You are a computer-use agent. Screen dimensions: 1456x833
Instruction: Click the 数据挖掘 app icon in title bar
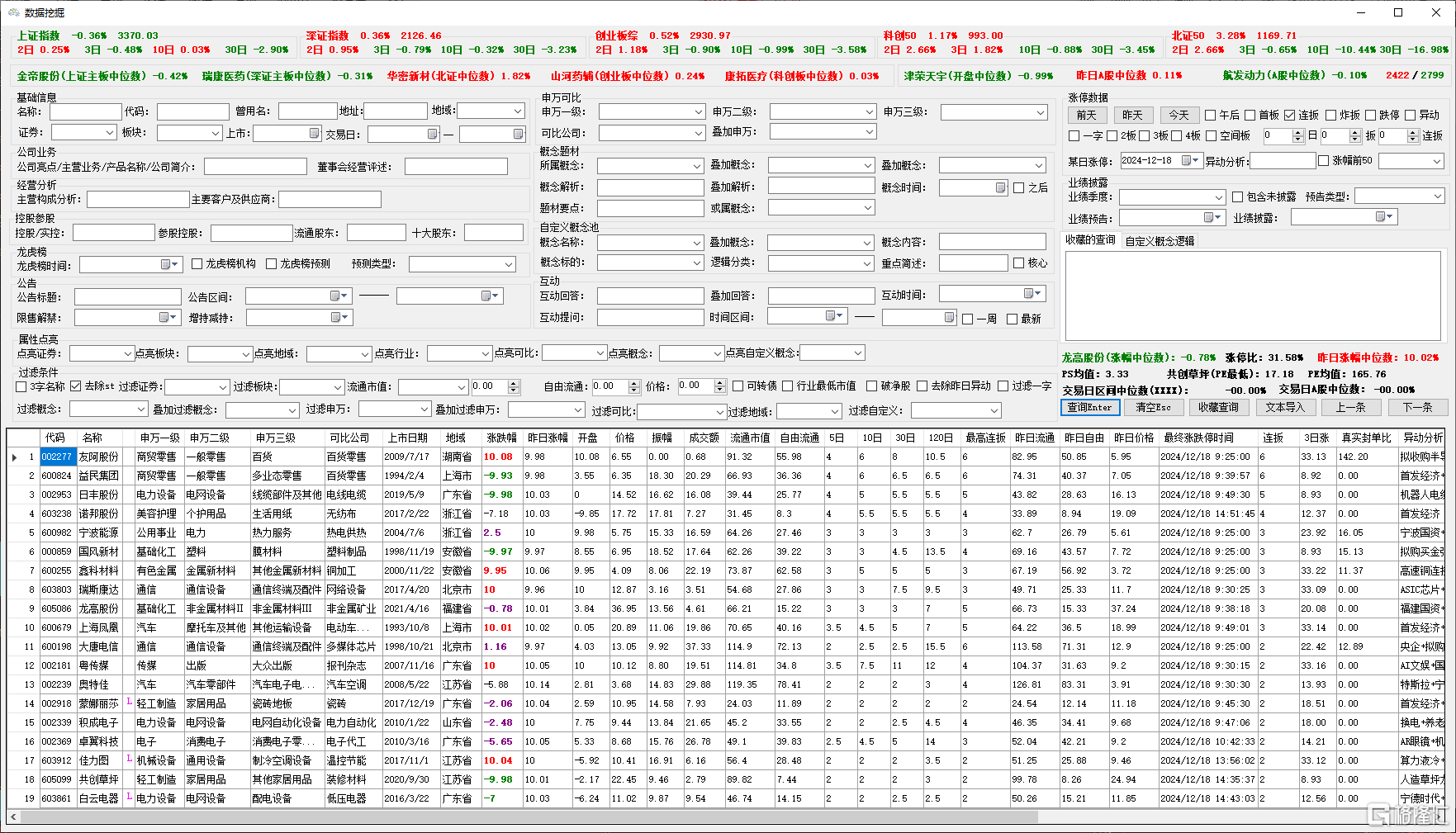click(x=13, y=12)
